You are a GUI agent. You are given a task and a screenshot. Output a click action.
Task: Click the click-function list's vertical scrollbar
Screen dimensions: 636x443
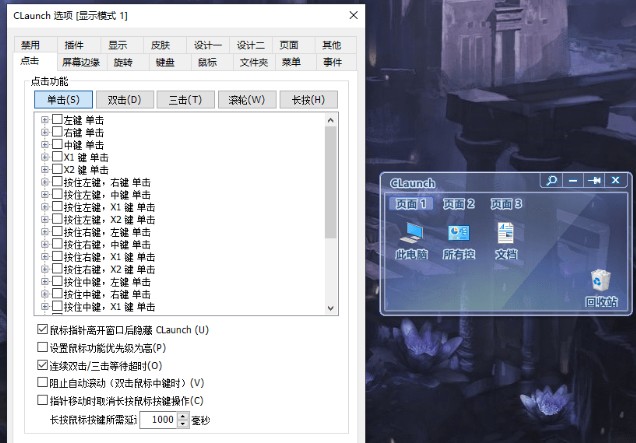331,180
